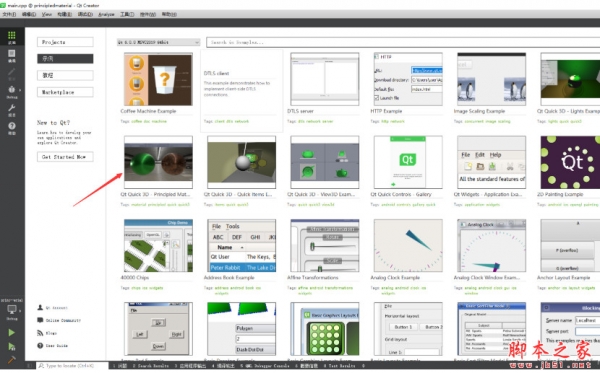The image size is (600, 373).
Task: Open Qt Quick 3D Principled Material example
Action: (x=158, y=162)
